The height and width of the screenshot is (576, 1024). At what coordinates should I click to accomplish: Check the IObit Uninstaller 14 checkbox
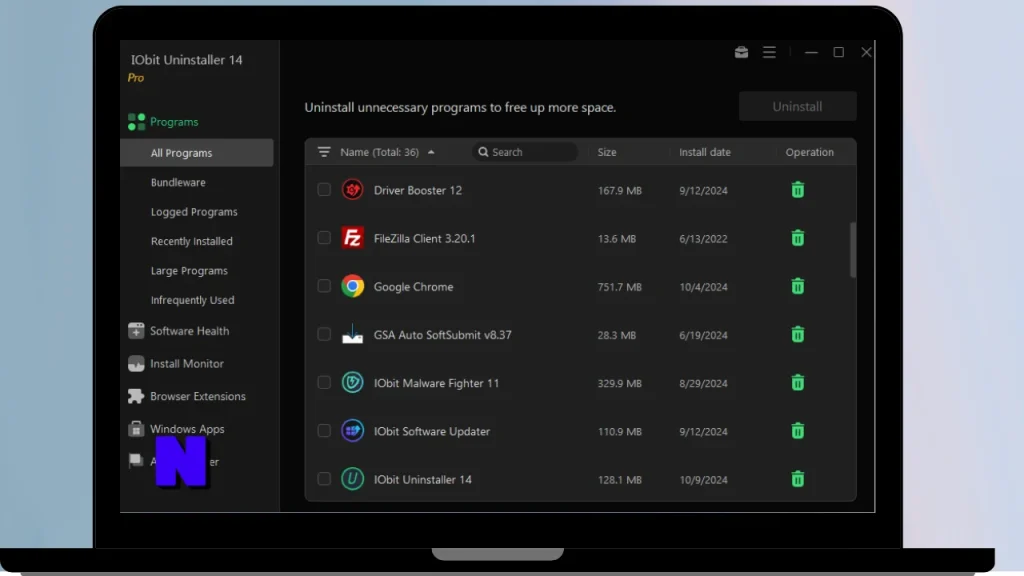pyautogui.click(x=324, y=479)
